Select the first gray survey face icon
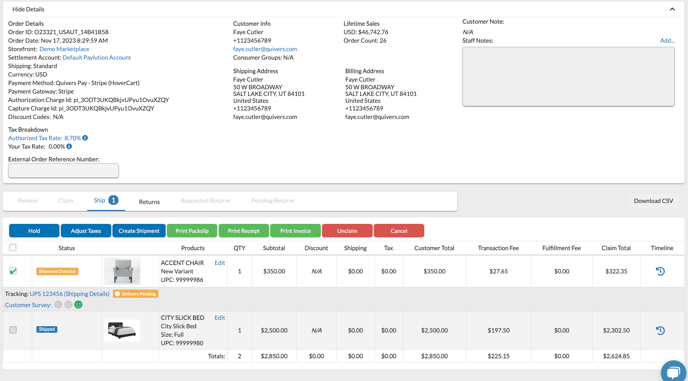Image resolution: width=688 pixels, height=381 pixels. [58, 304]
